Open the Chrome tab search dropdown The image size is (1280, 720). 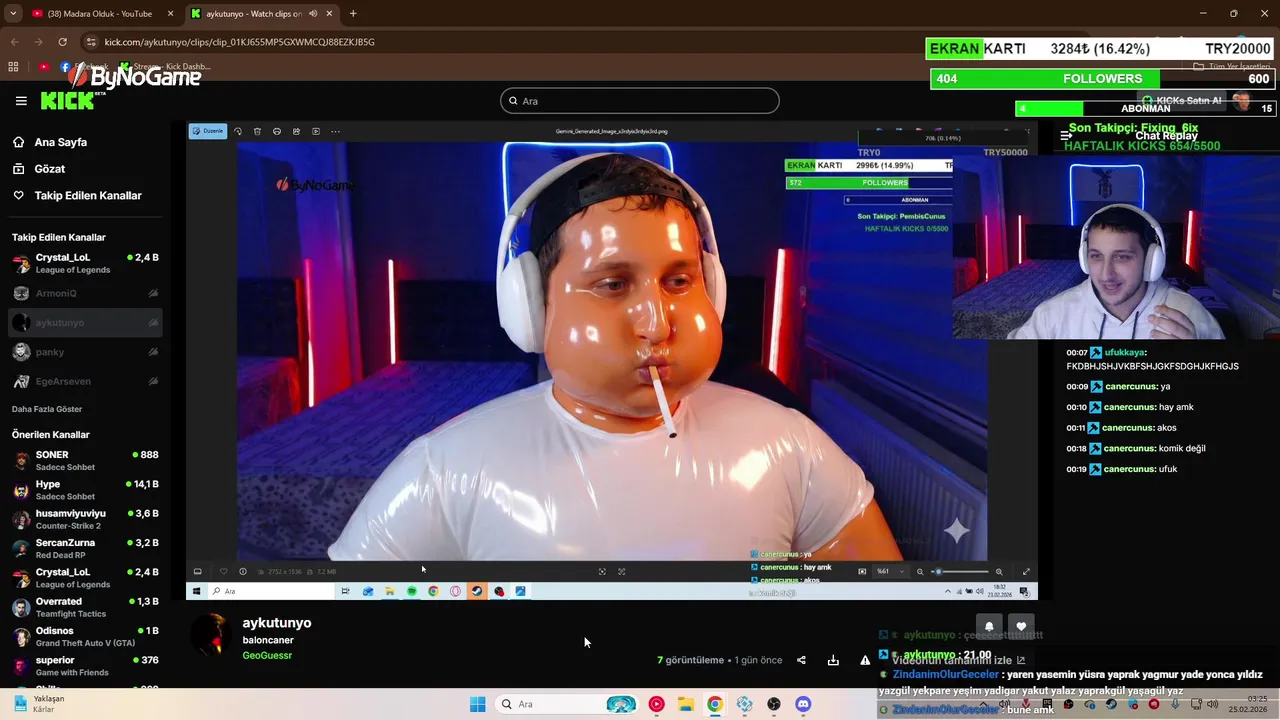(x=14, y=14)
